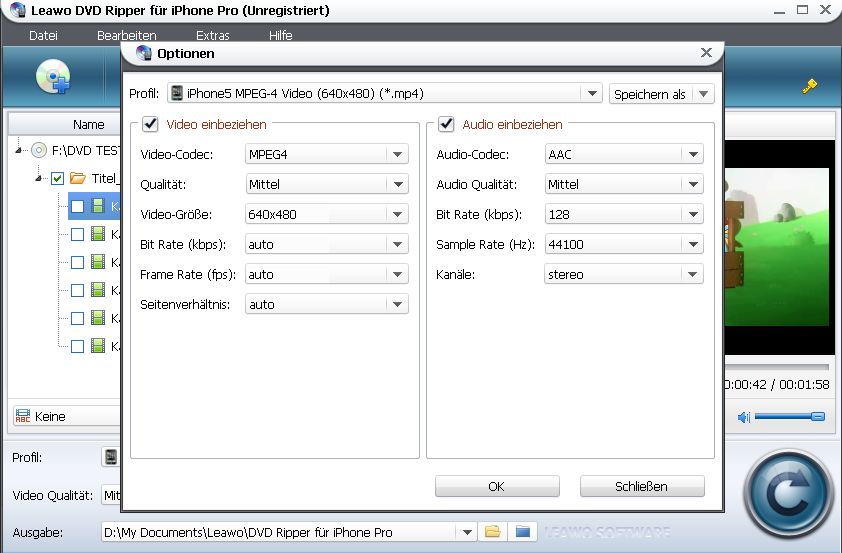Open the Extras menu
The height and width of the screenshot is (553, 842).
[213, 35]
